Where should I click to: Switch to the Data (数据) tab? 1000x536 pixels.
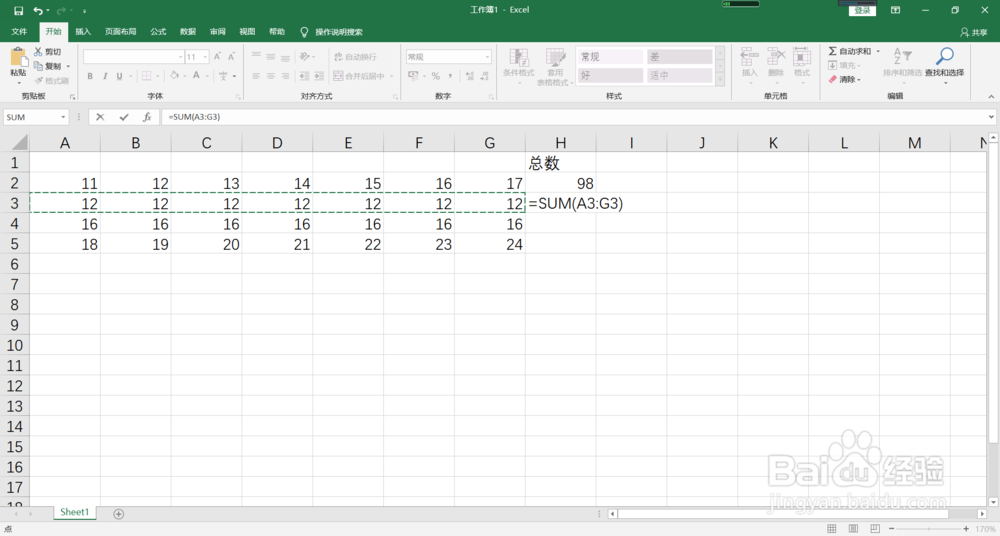(x=188, y=32)
